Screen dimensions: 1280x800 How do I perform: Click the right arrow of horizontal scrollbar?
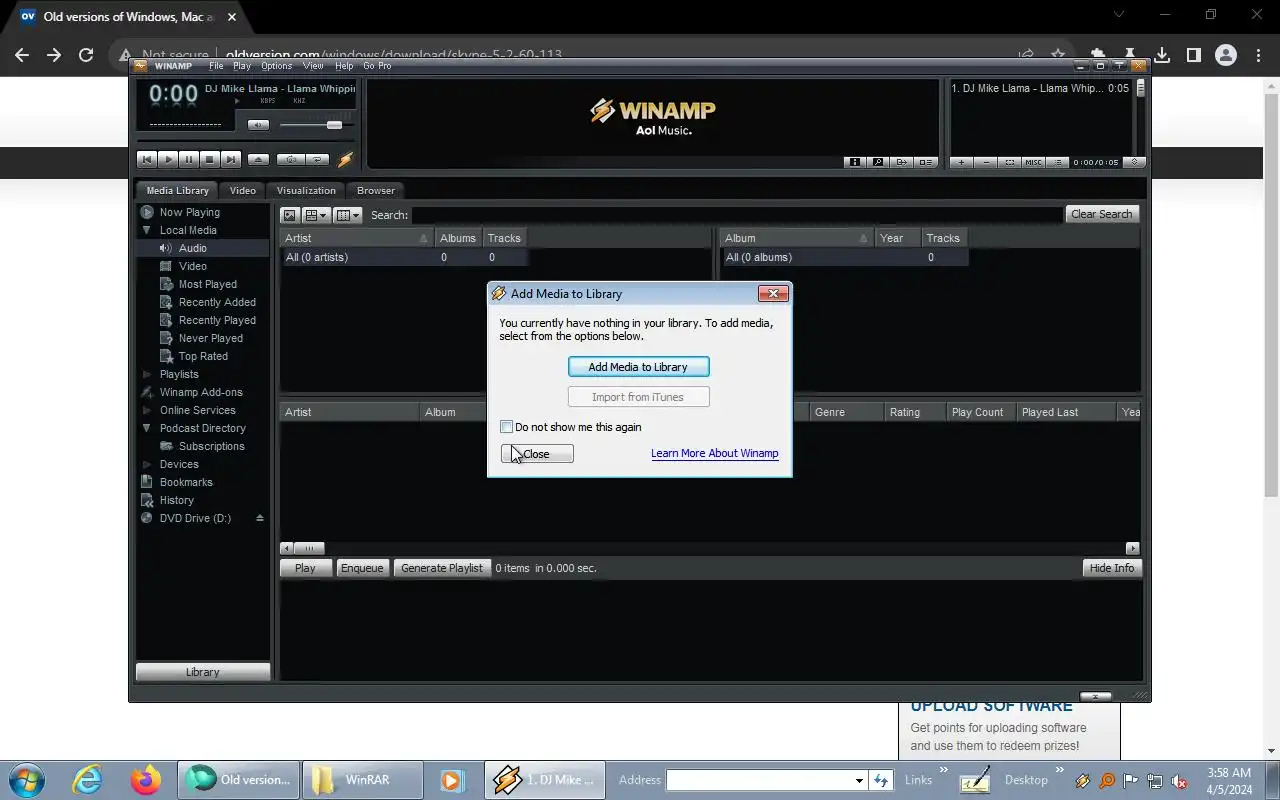point(1133,548)
